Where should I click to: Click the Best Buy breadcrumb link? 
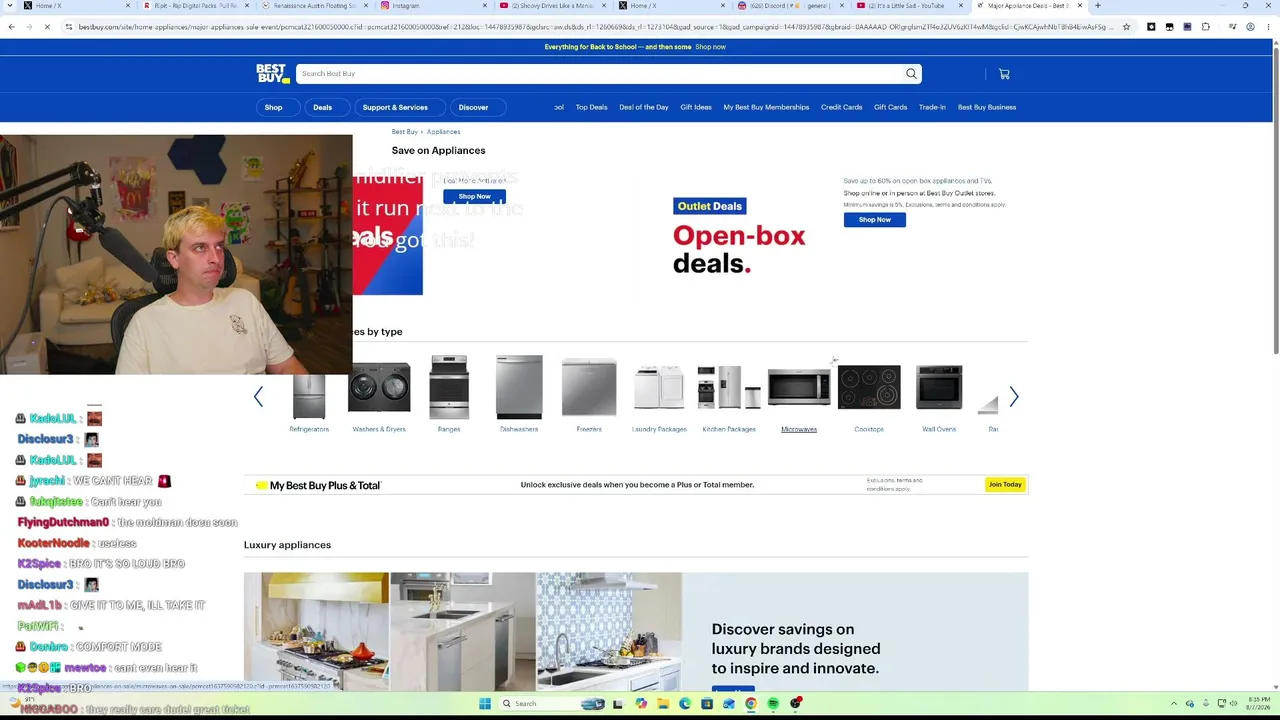pyautogui.click(x=404, y=132)
